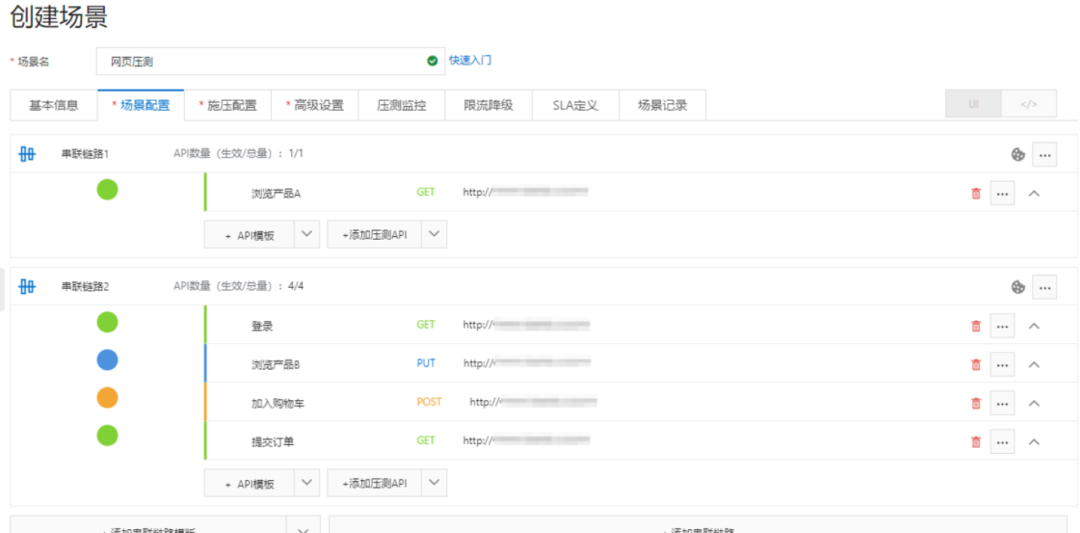Click the 快速入门 link
Viewport: 1080px width, 533px height.
pyautogui.click(x=470, y=61)
